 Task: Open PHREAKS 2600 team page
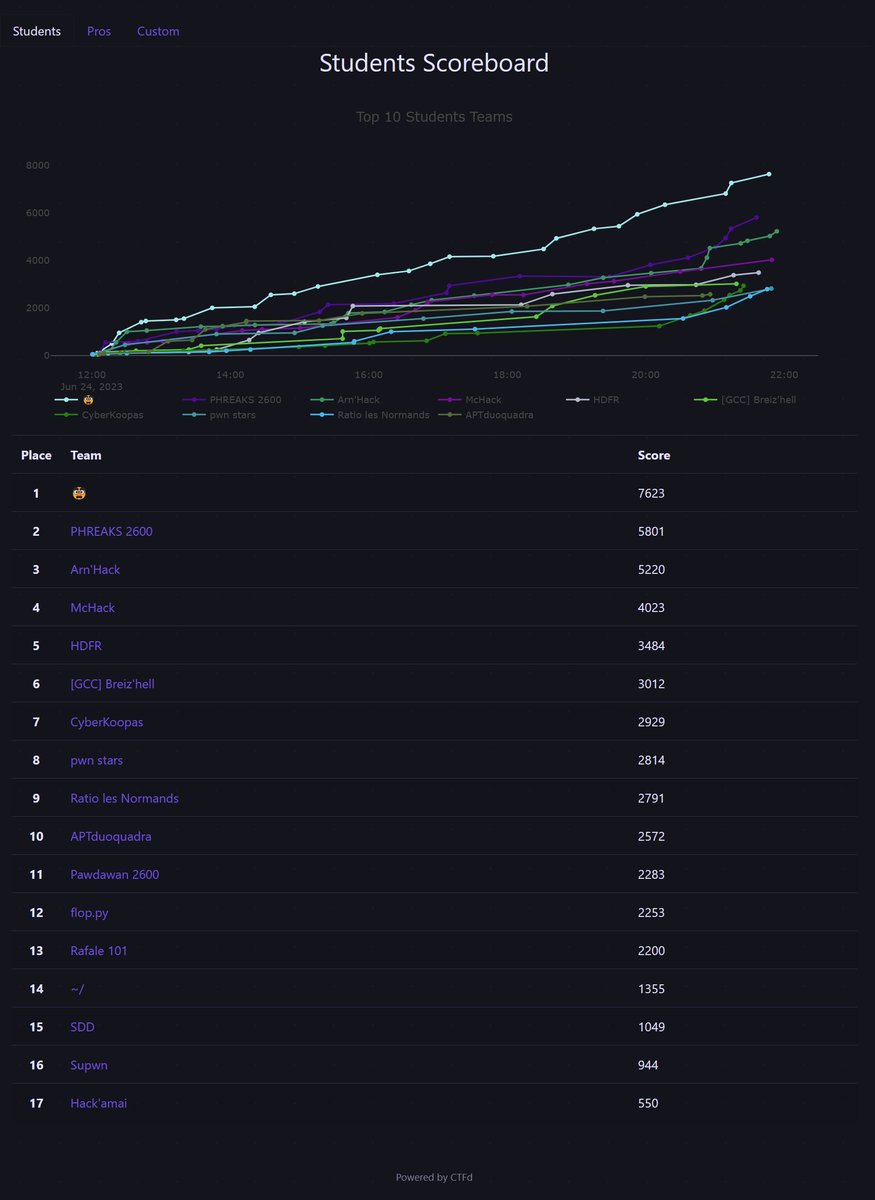(111, 531)
